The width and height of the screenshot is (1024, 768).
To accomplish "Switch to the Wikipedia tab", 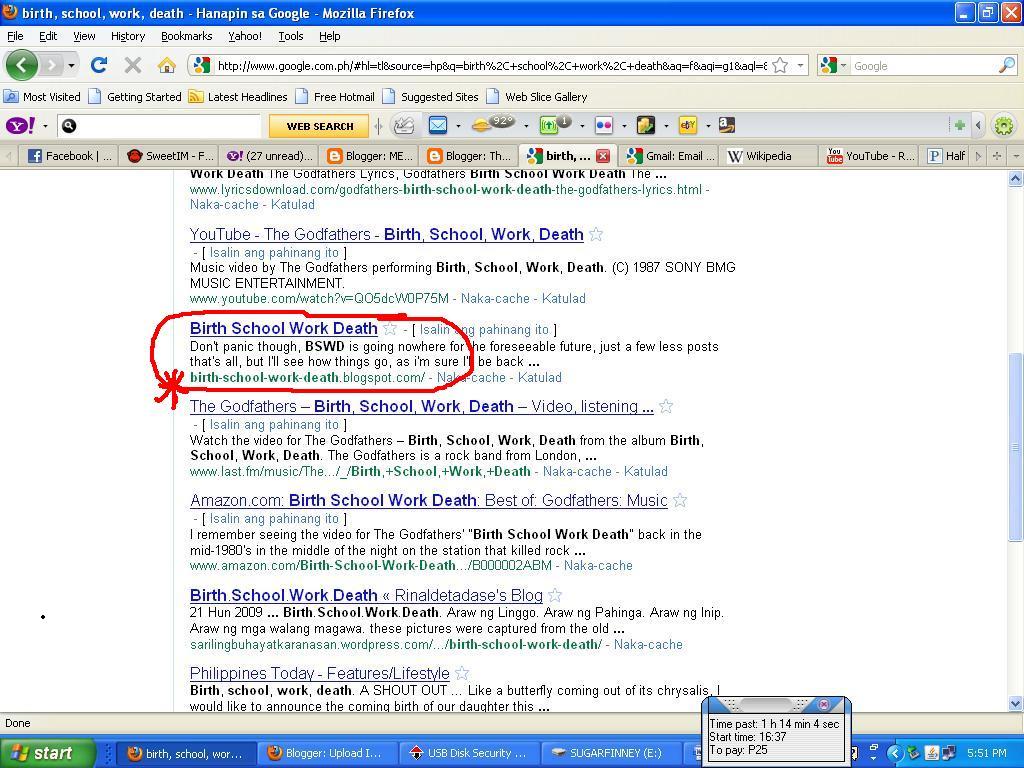I will coord(767,156).
